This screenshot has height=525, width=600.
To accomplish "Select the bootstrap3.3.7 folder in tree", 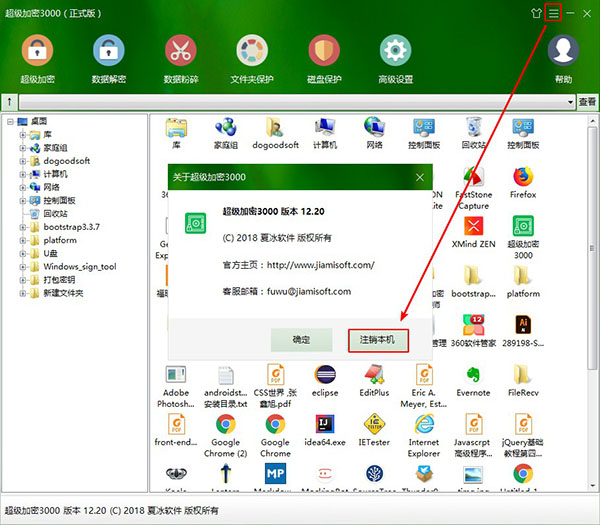I will (x=70, y=227).
